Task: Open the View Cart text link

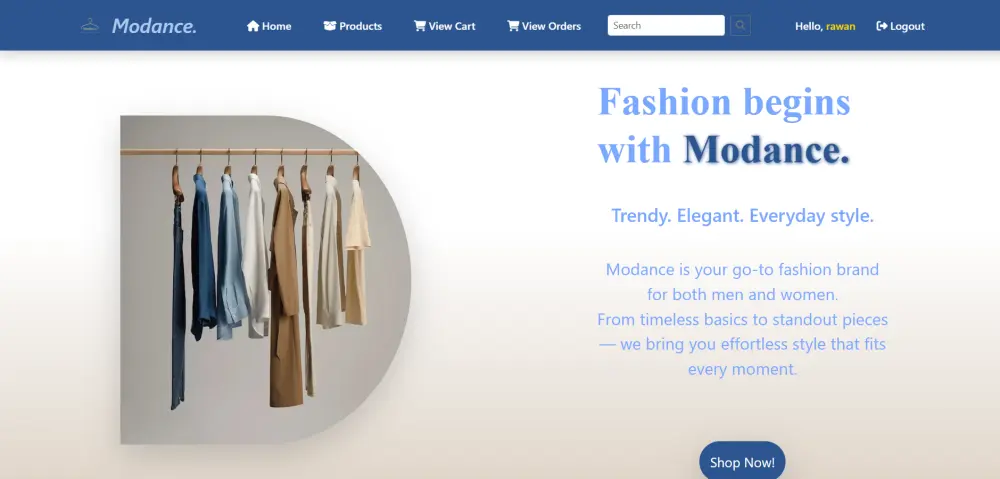Action: point(452,26)
